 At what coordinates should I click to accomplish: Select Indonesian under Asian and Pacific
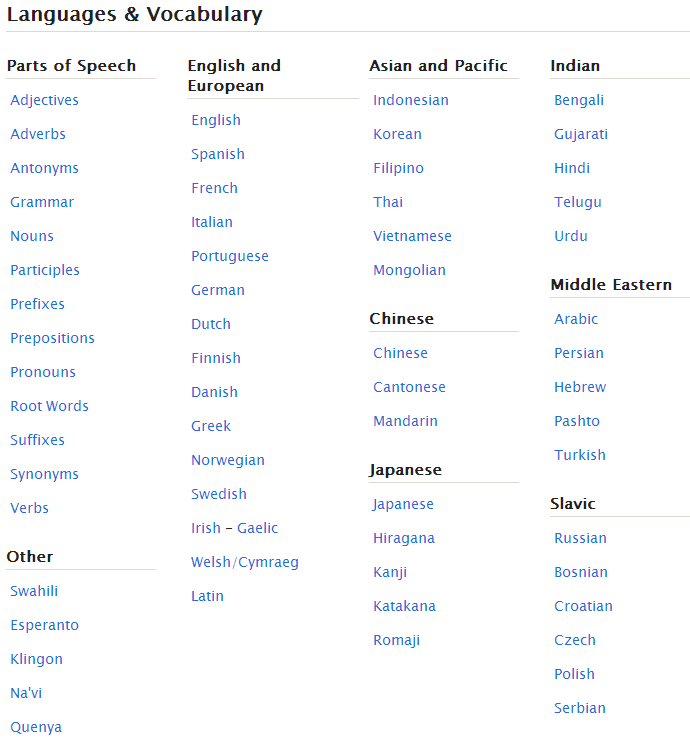click(x=411, y=100)
